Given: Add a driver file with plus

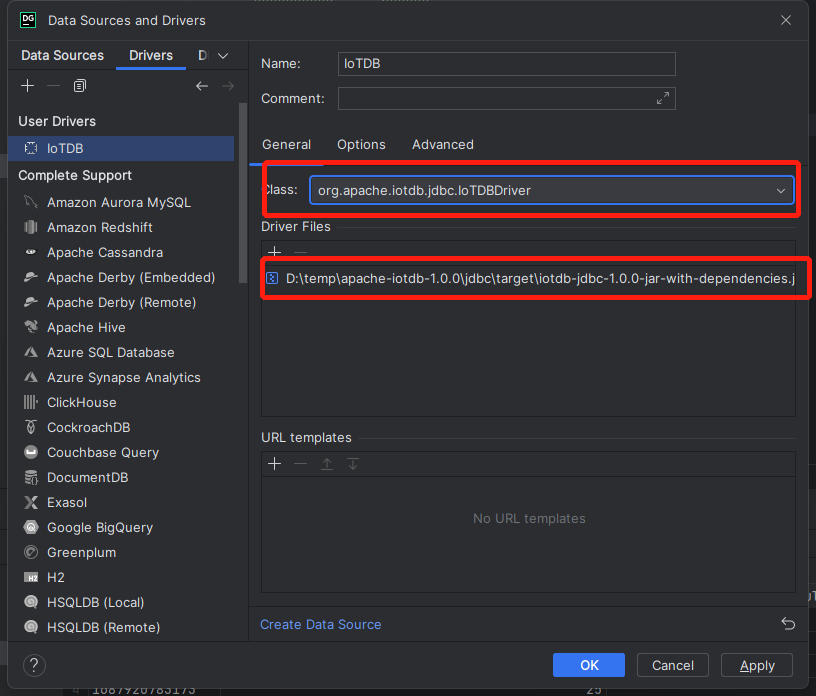Looking at the screenshot, I should 274,252.
